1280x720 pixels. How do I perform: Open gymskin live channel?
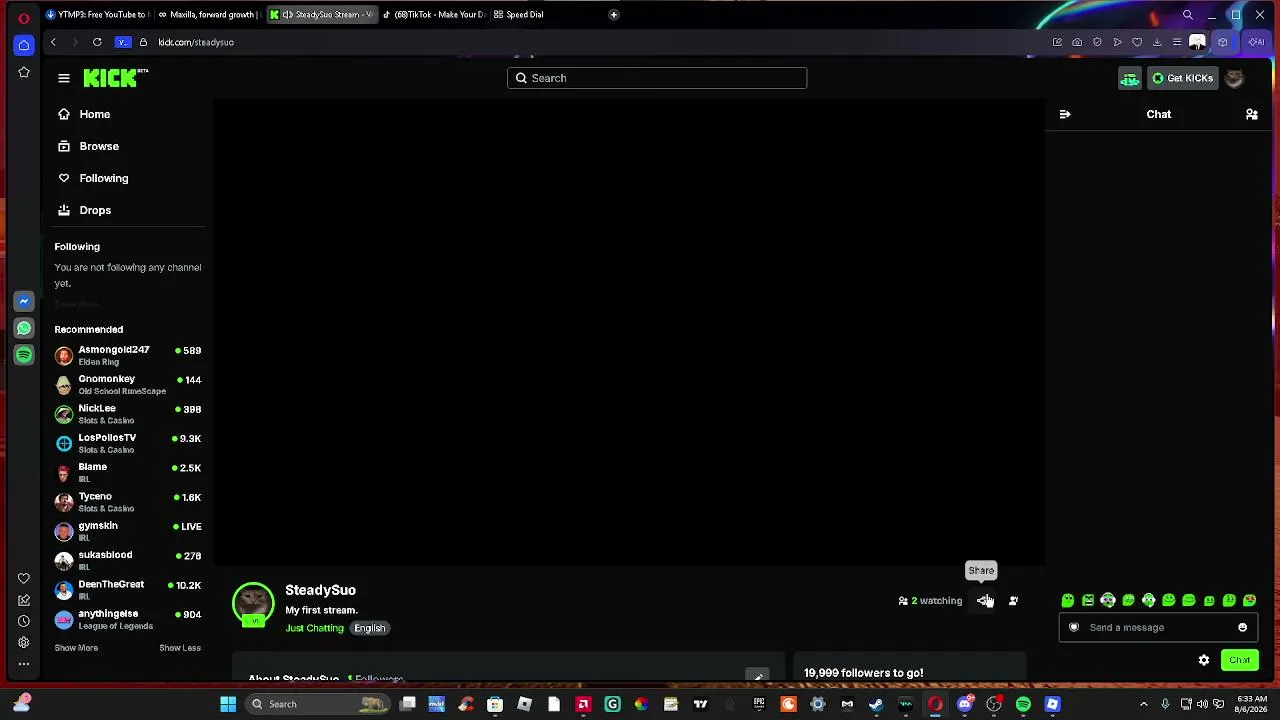coord(129,532)
